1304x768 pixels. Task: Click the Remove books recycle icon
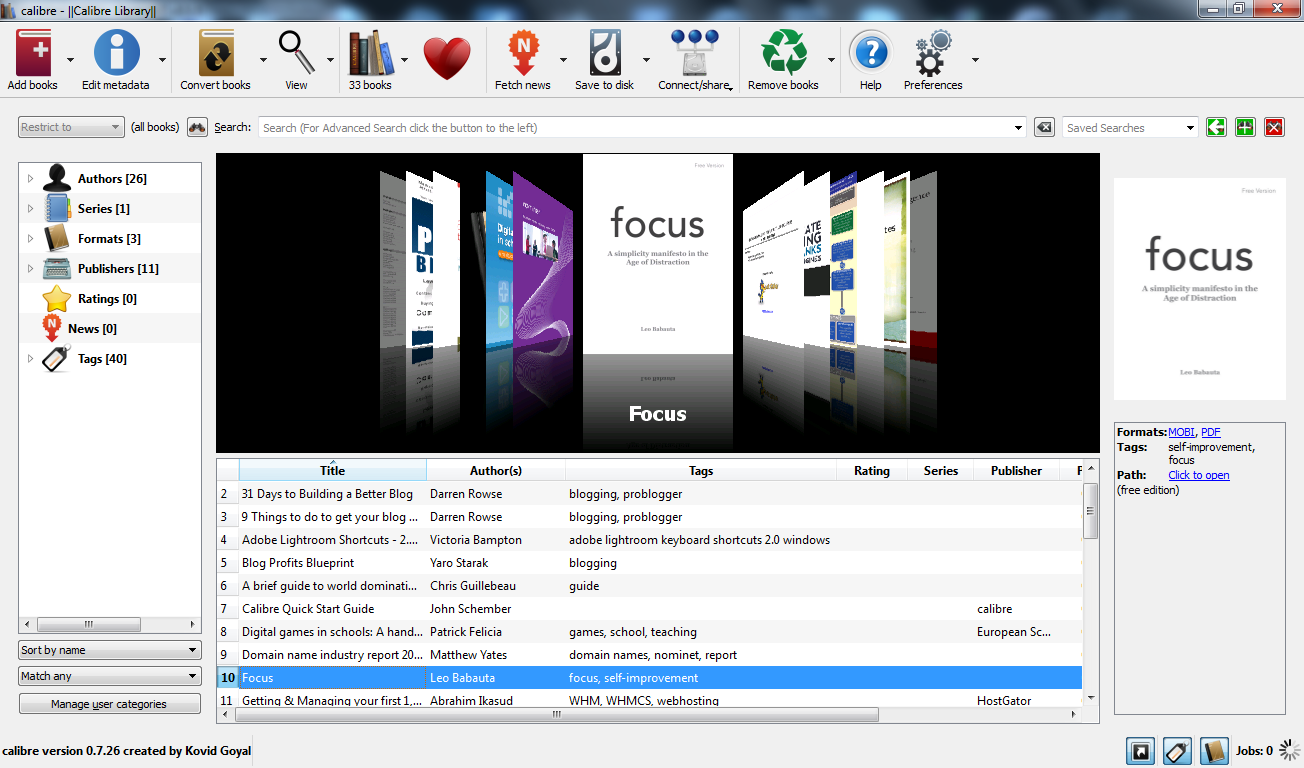pyautogui.click(x=784, y=53)
